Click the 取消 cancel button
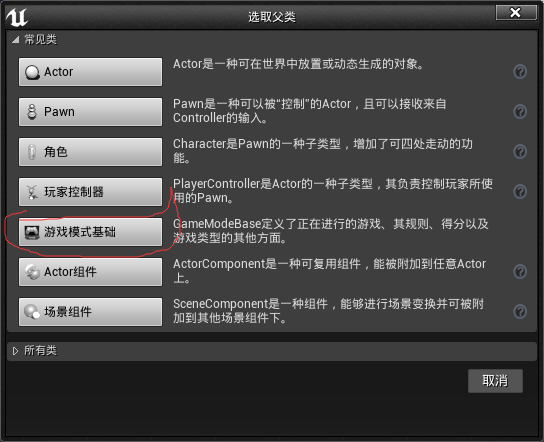This screenshot has height=442, width=544. 495,381
